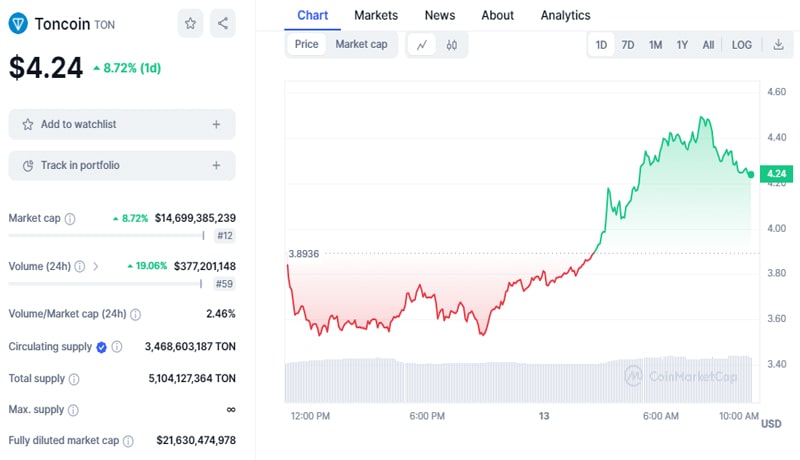The width and height of the screenshot is (800, 460).
Task: Click the volume rank progress bar
Action: coord(106,284)
